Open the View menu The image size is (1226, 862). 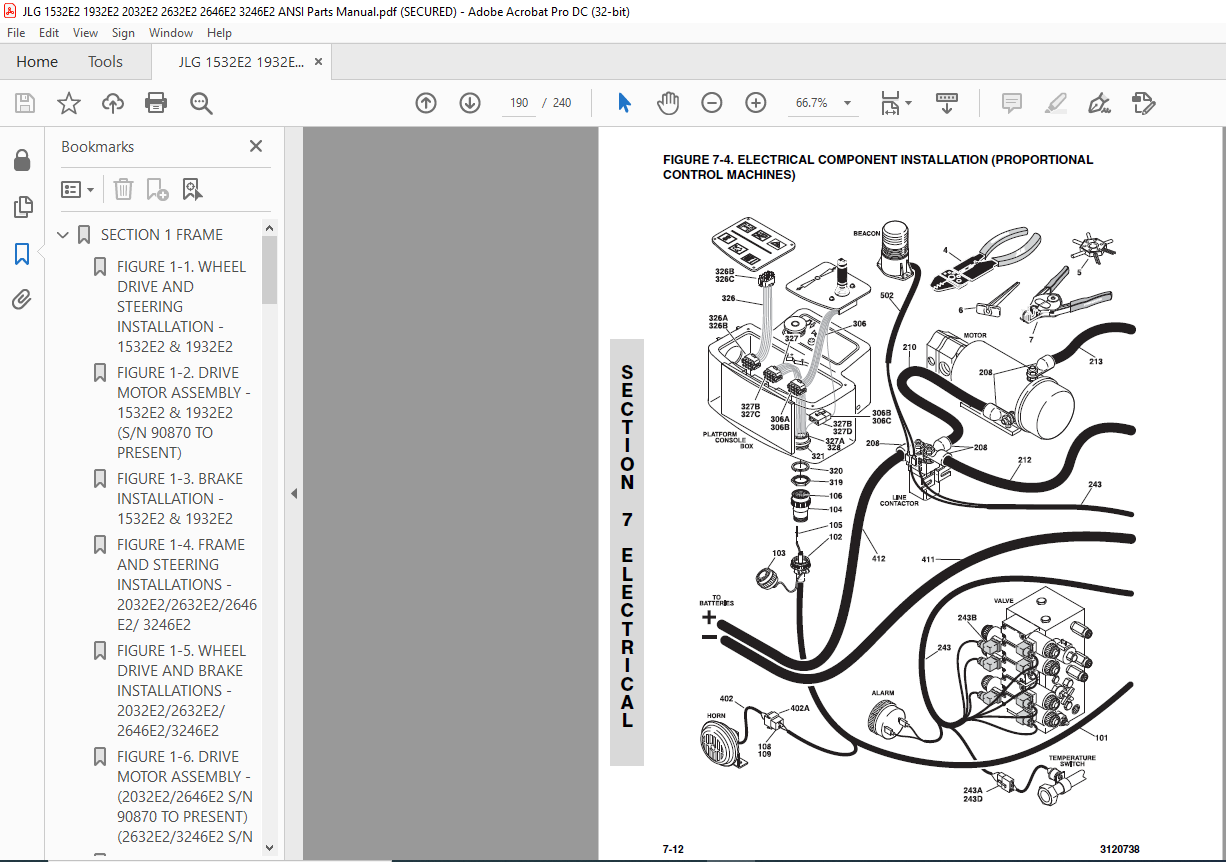(85, 33)
